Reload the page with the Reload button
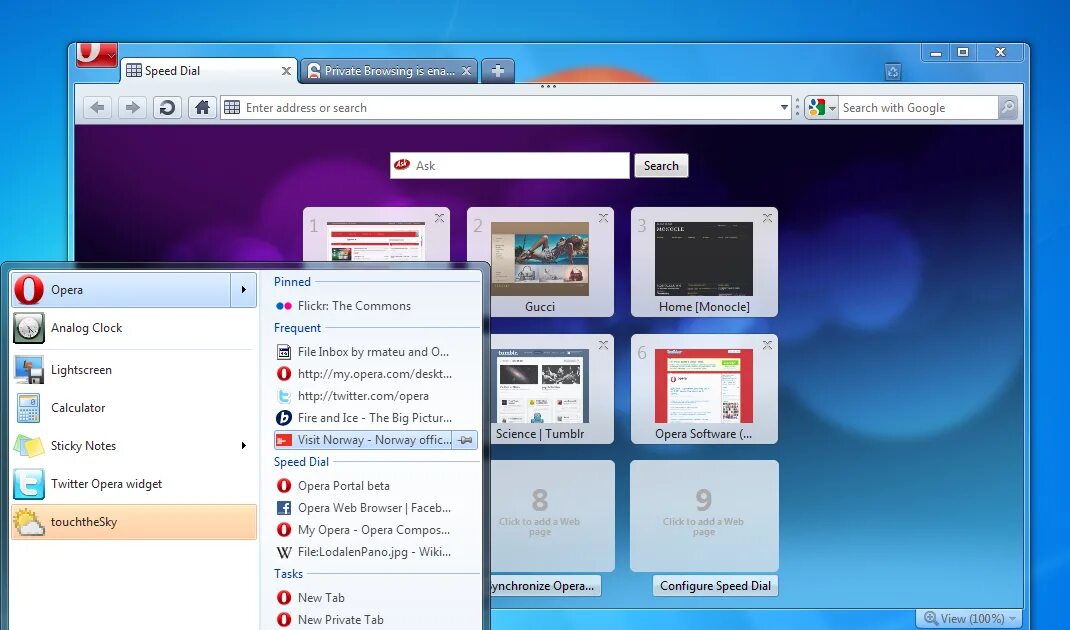This screenshot has height=630, width=1070. tap(167, 107)
